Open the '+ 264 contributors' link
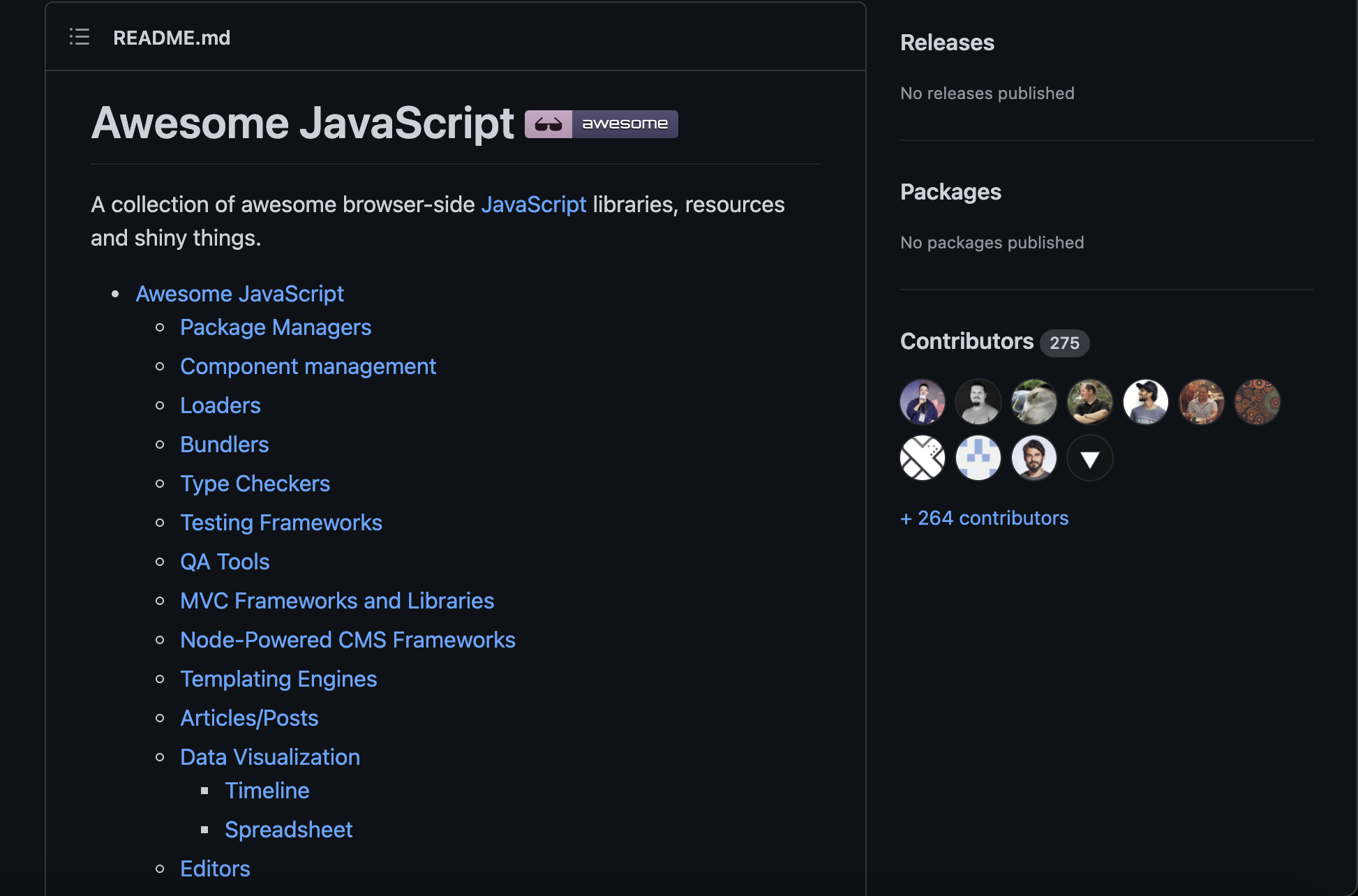This screenshot has width=1358, height=896. 984,518
